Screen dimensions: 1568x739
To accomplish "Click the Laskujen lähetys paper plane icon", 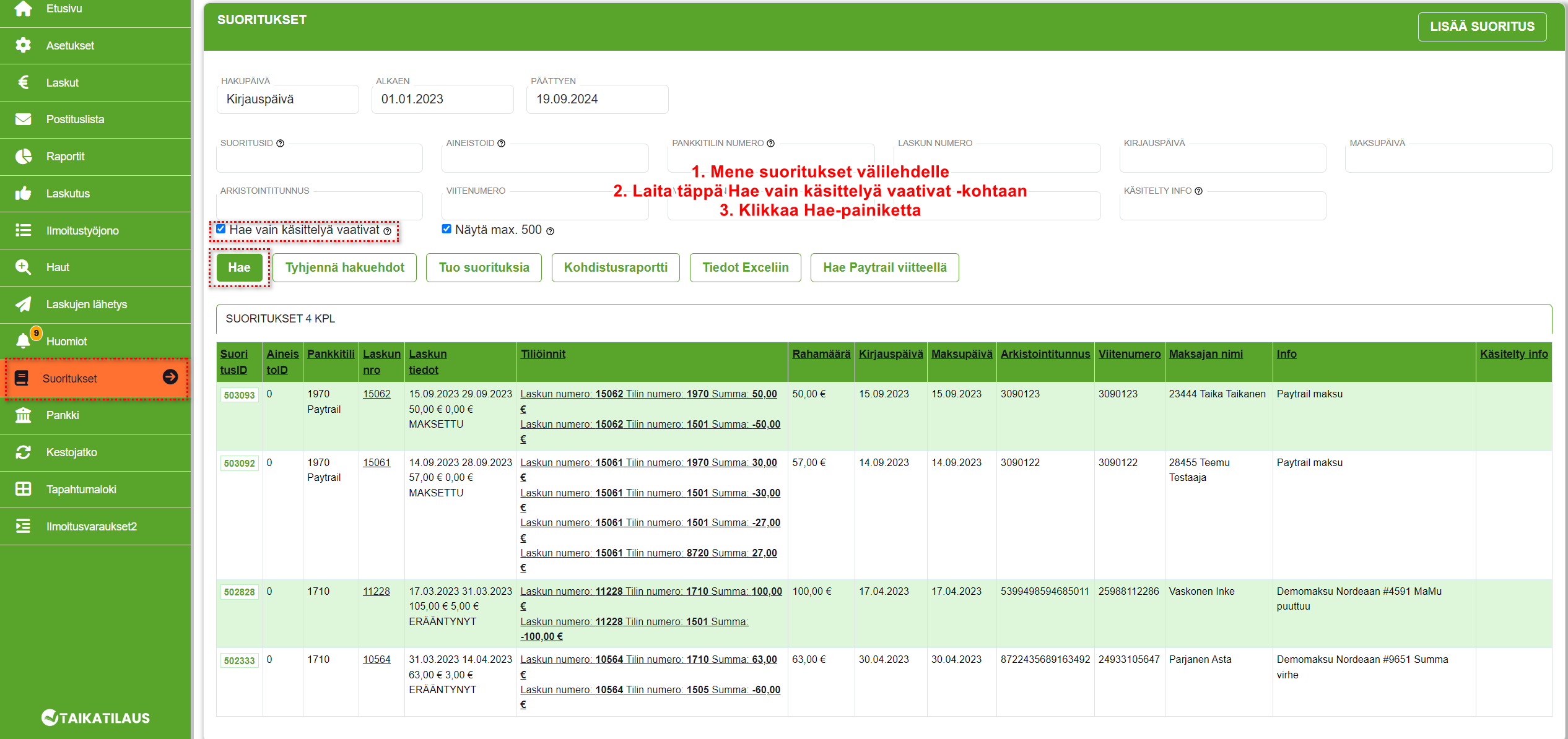I will tap(23, 304).
